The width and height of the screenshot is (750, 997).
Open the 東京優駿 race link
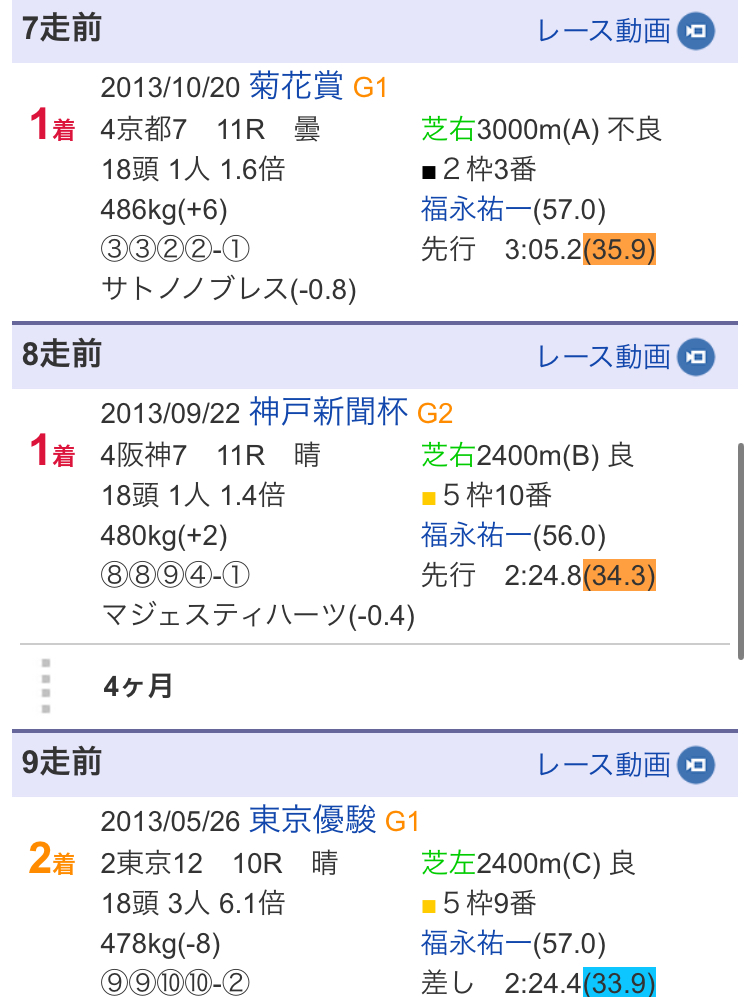tap(313, 821)
